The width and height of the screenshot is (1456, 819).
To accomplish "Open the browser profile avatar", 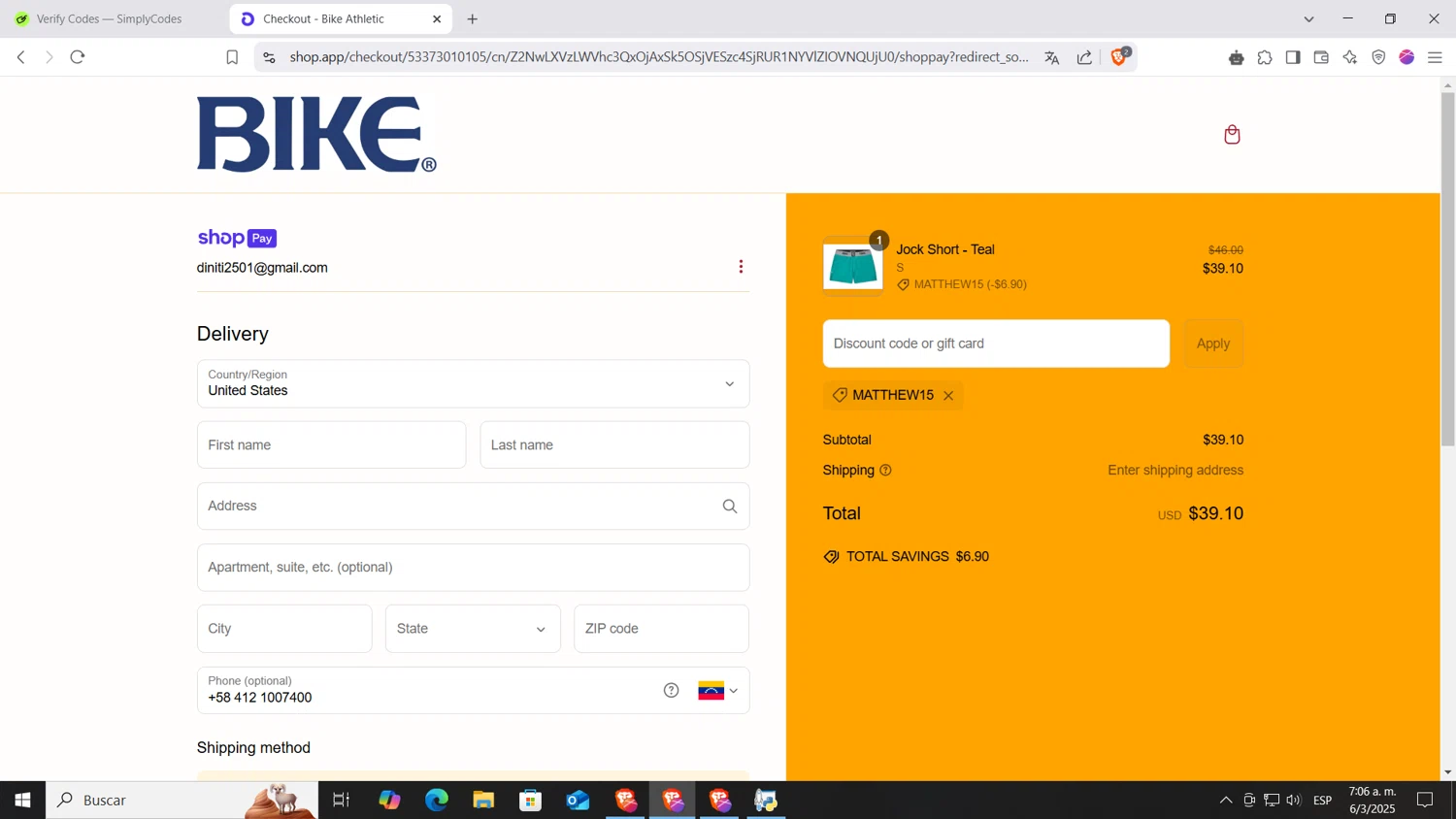I will click(x=1406, y=58).
